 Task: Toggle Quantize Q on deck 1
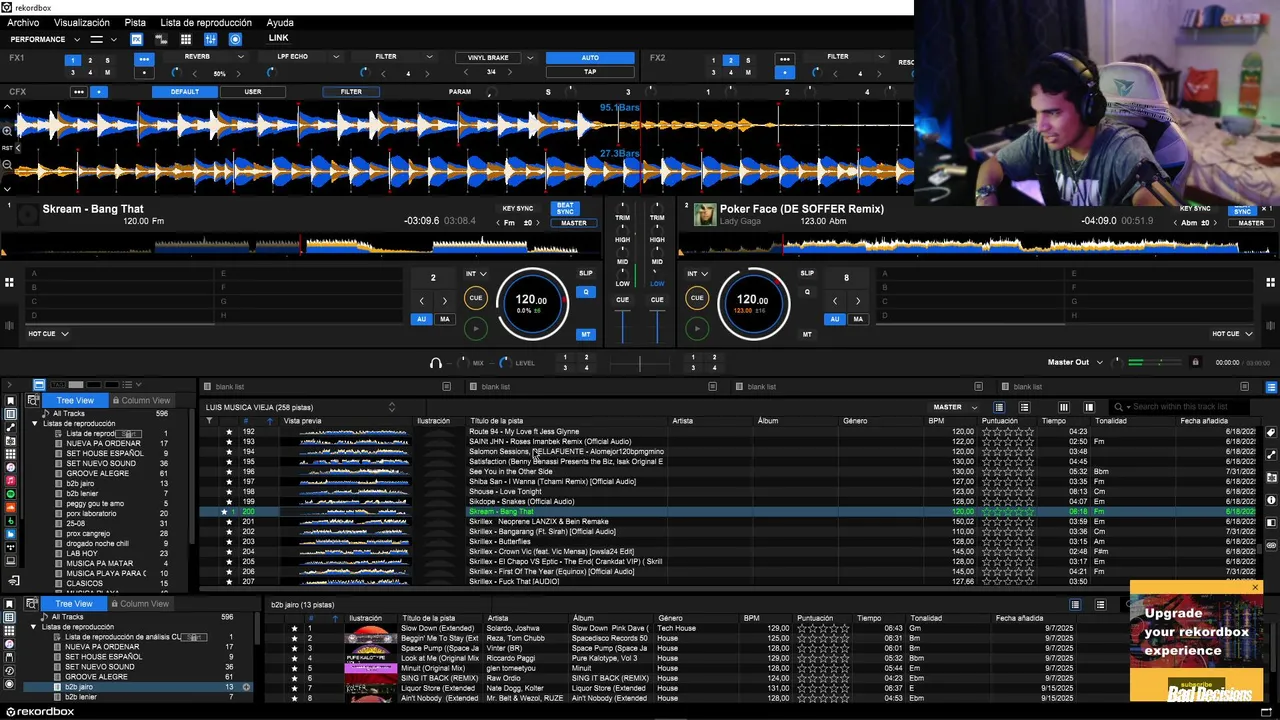pyautogui.click(x=585, y=292)
